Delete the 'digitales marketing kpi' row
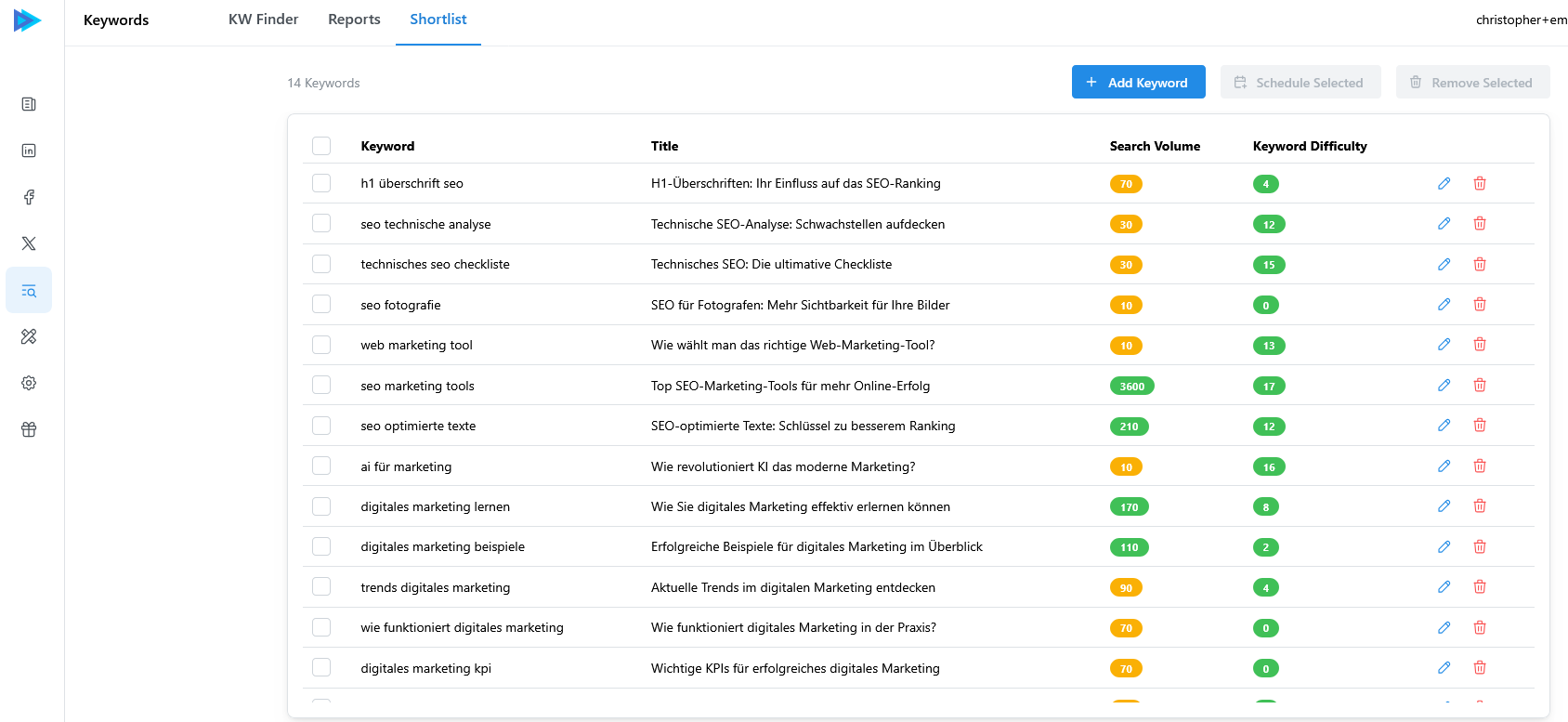This screenshot has height=722, width=1568. tap(1480, 668)
